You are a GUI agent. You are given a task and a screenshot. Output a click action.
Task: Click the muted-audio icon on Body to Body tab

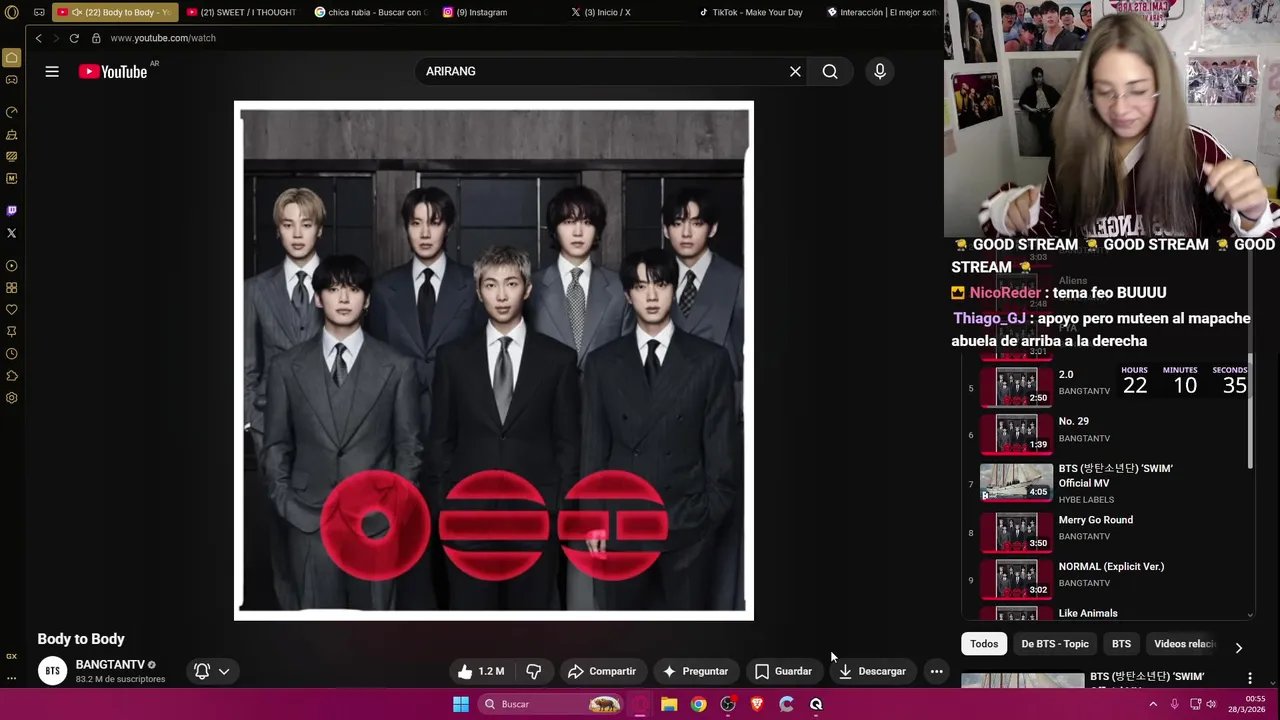click(x=77, y=12)
